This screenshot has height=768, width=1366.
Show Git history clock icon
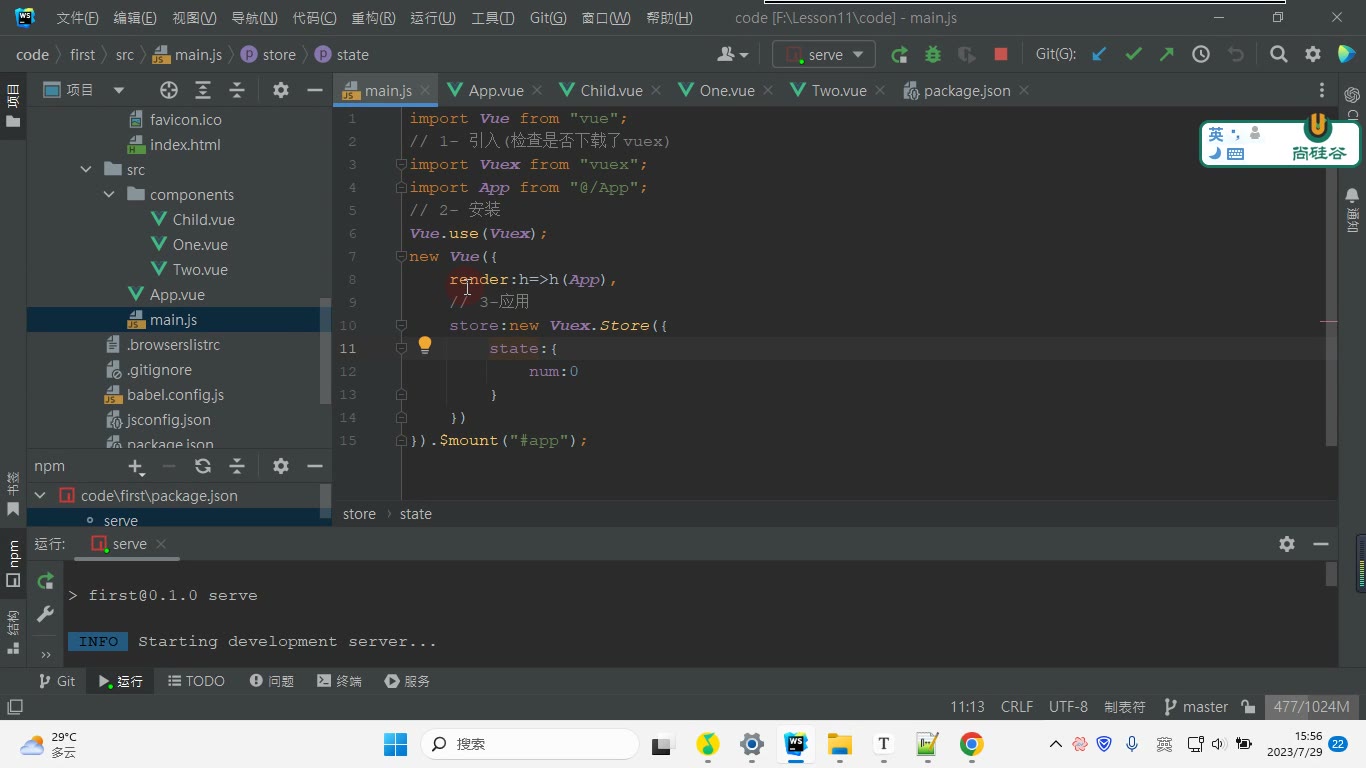1201,55
